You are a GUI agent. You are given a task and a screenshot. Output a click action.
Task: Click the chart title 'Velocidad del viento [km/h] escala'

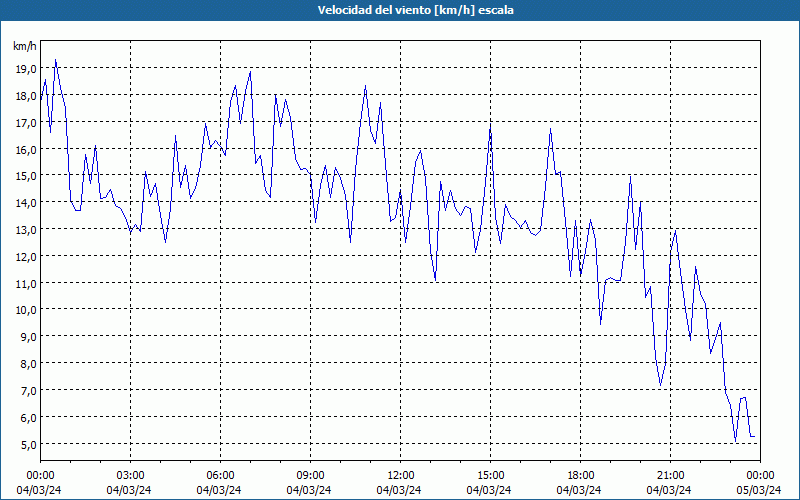pos(415,10)
